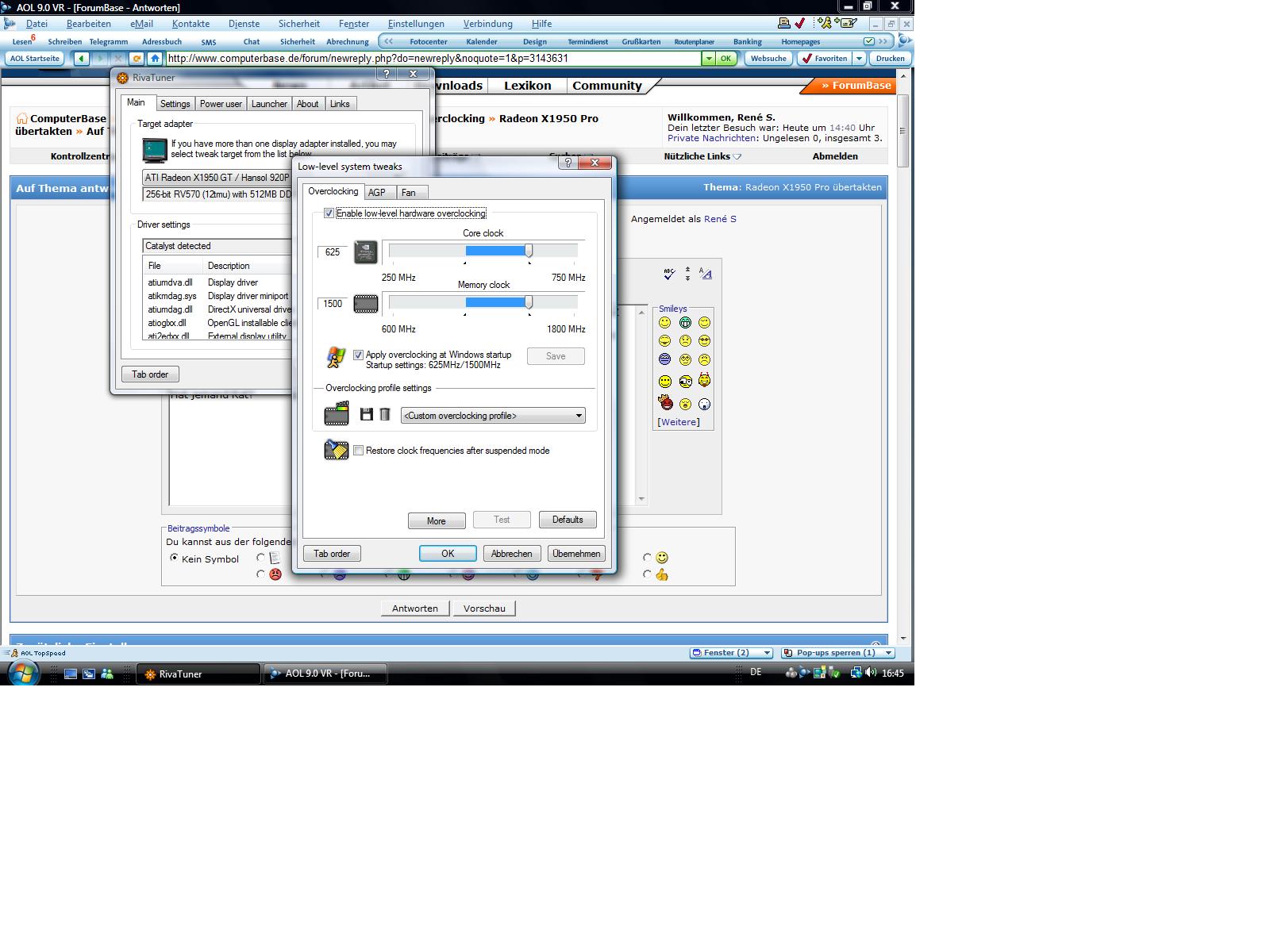This screenshot has width=1270, height=952.
Task: Expand the AOL address bar URL dropdown
Action: [708, 59]
